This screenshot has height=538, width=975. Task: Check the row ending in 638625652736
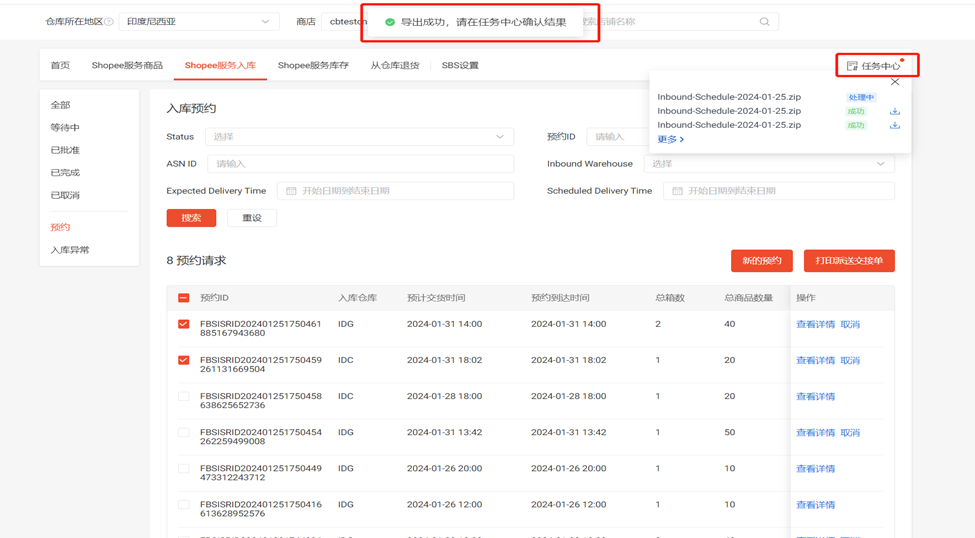[x=183, y=396]
